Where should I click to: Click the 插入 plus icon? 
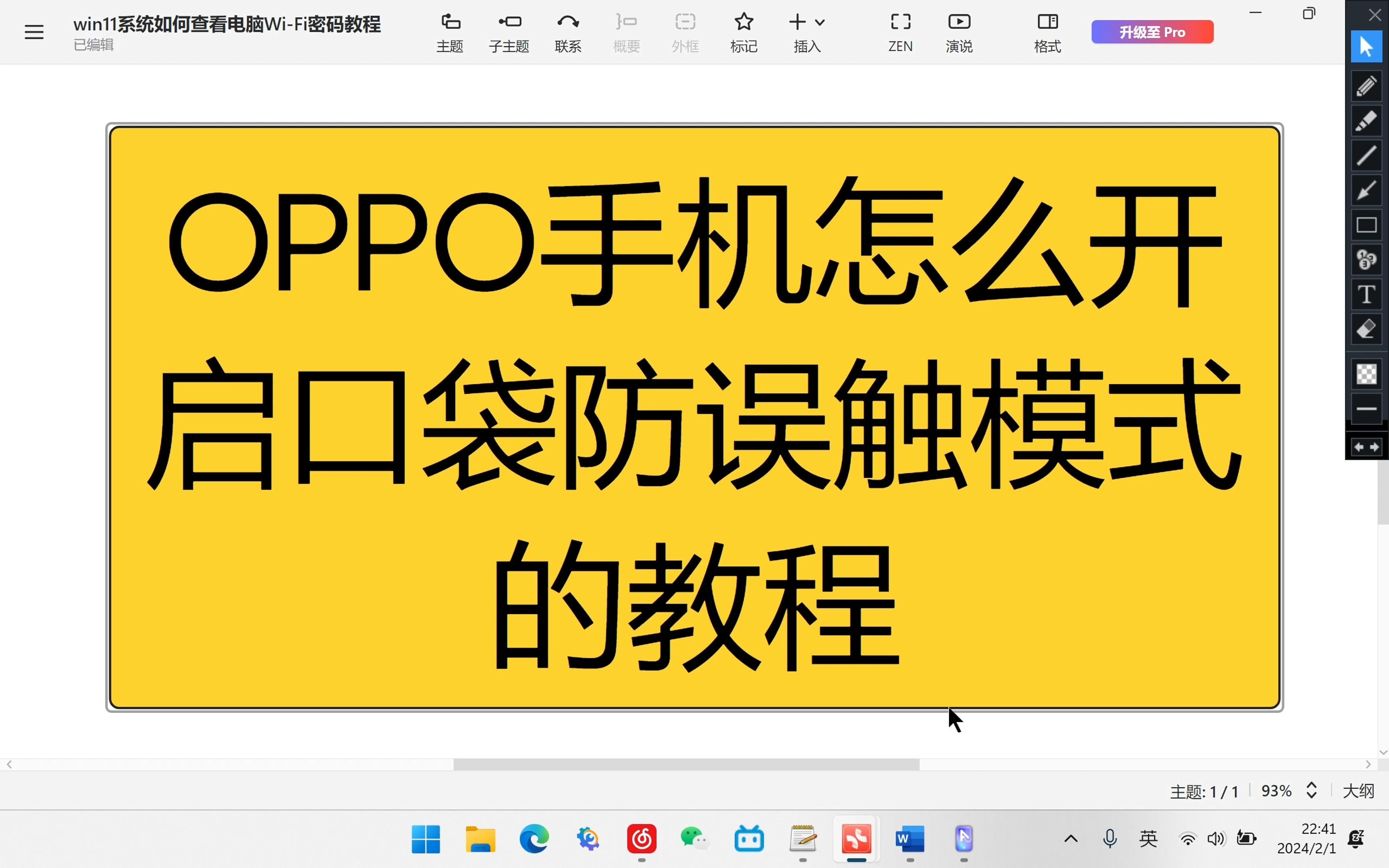797,22
